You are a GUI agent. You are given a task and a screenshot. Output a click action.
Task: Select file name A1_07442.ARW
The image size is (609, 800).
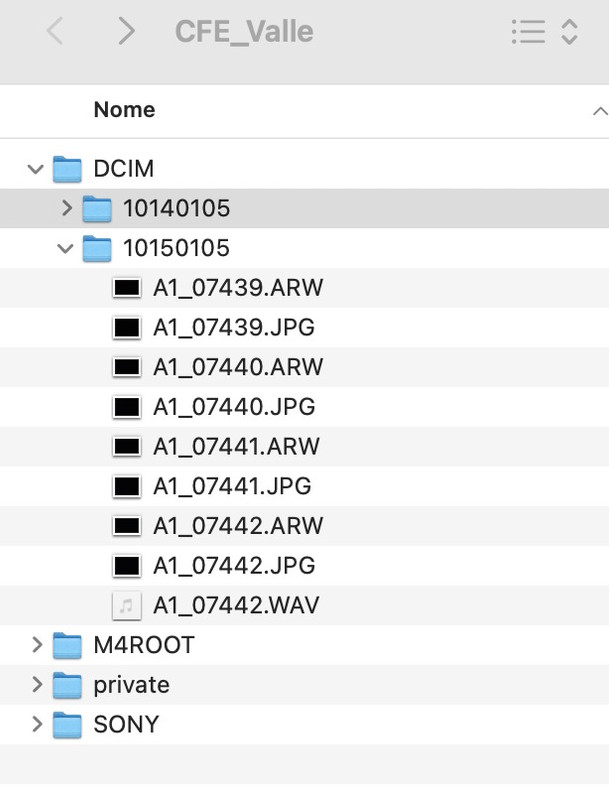pos(238,526)
